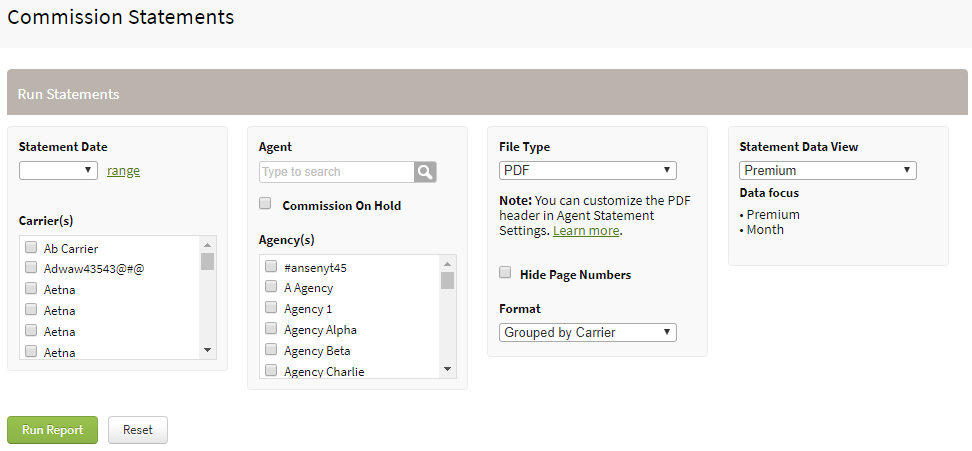Click the Carrier(s) list scrollbar thumb
The image size is (972, 451).
click(208, 261)
